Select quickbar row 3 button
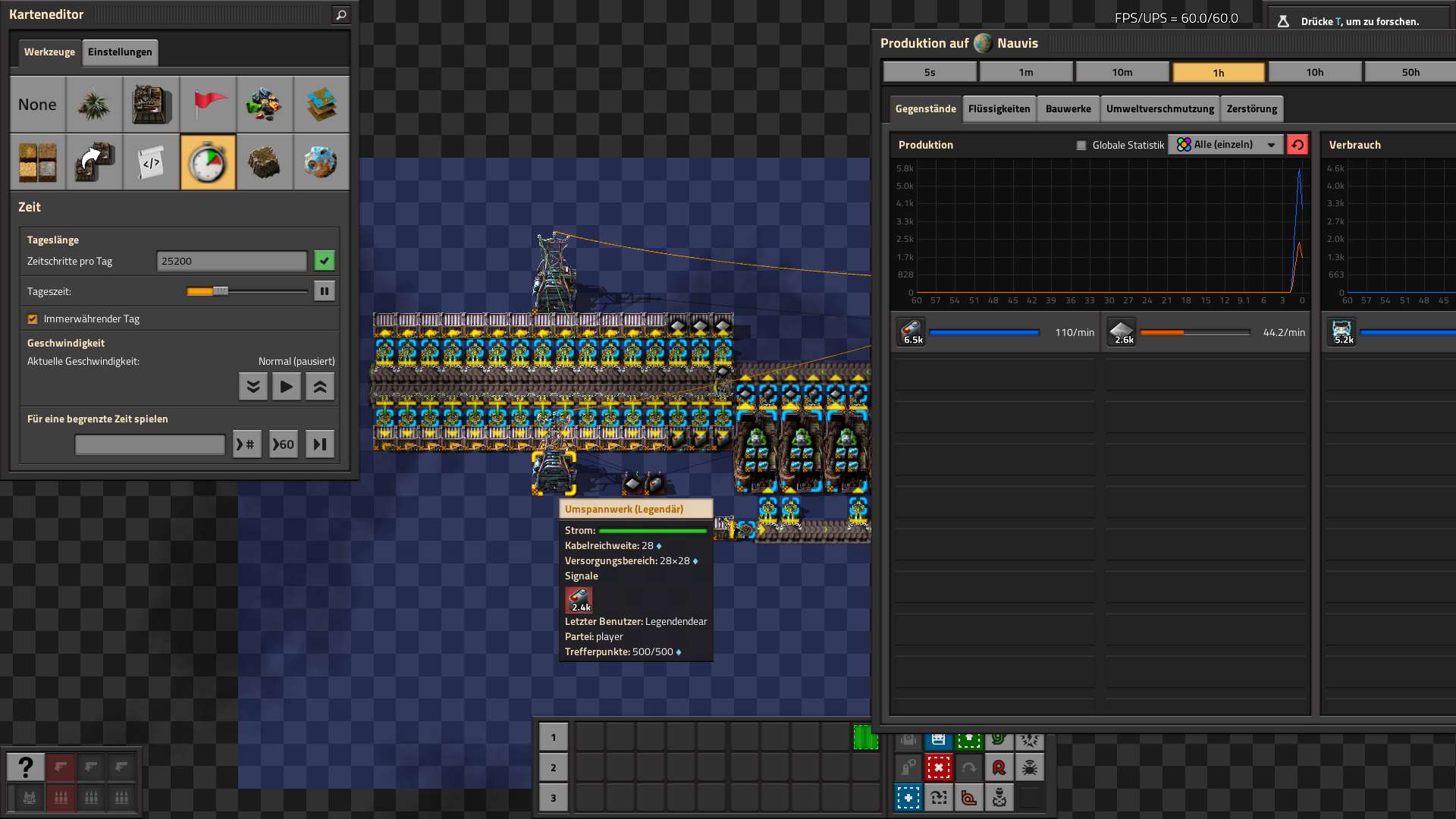1456x819 pixels. [553, 798]
